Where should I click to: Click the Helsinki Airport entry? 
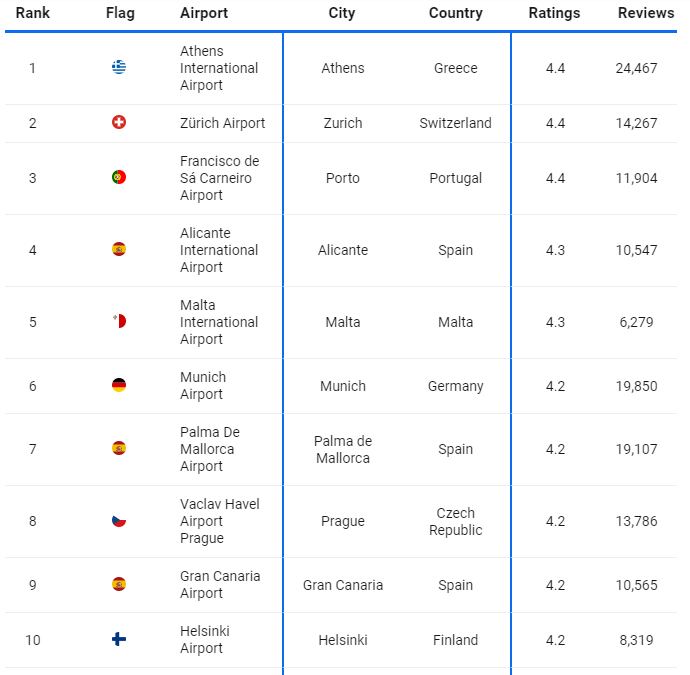205,640
